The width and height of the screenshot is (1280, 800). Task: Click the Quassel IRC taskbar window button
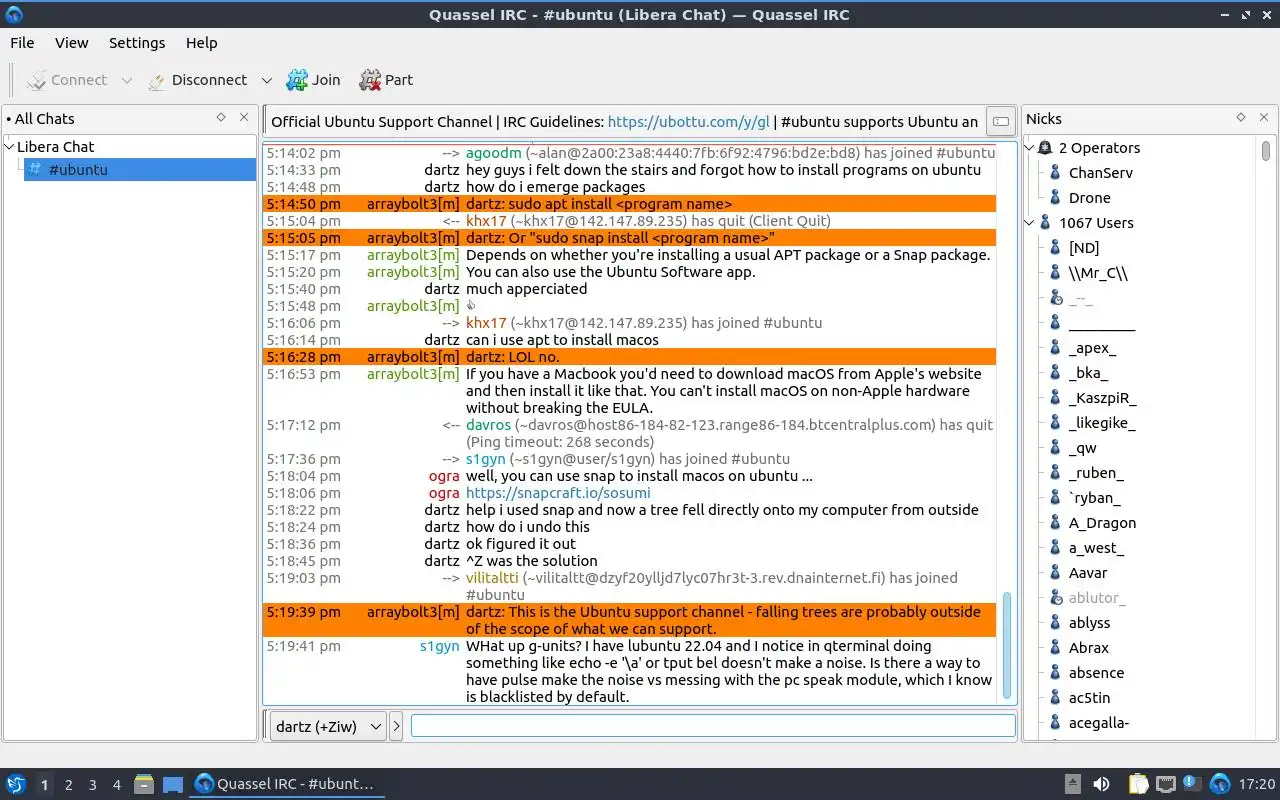point(285,784)
